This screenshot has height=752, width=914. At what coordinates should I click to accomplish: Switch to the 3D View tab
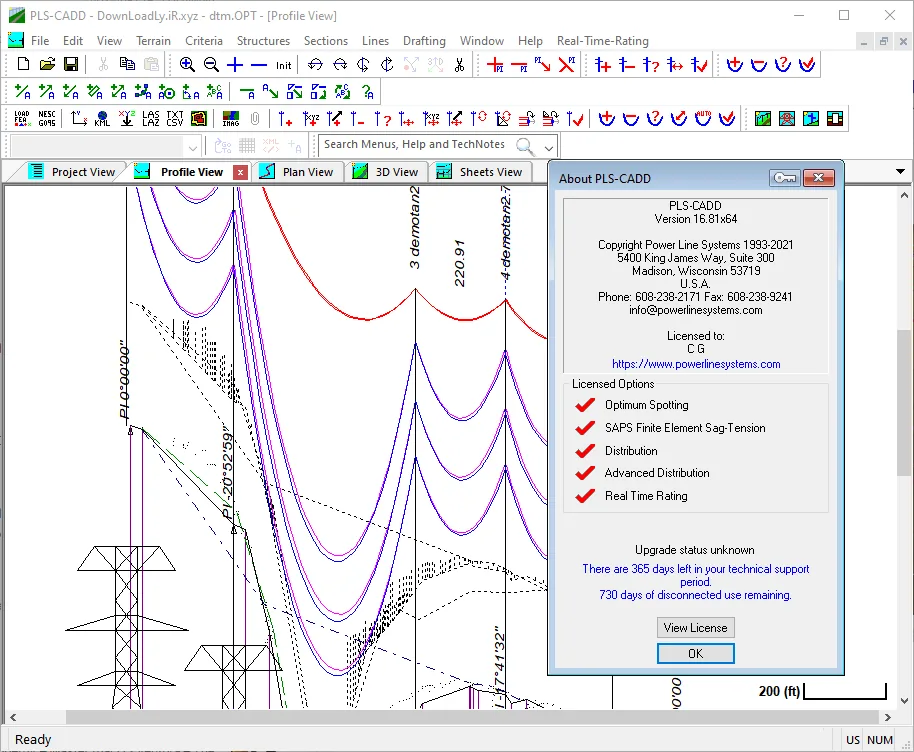click(x=386, y=172)
